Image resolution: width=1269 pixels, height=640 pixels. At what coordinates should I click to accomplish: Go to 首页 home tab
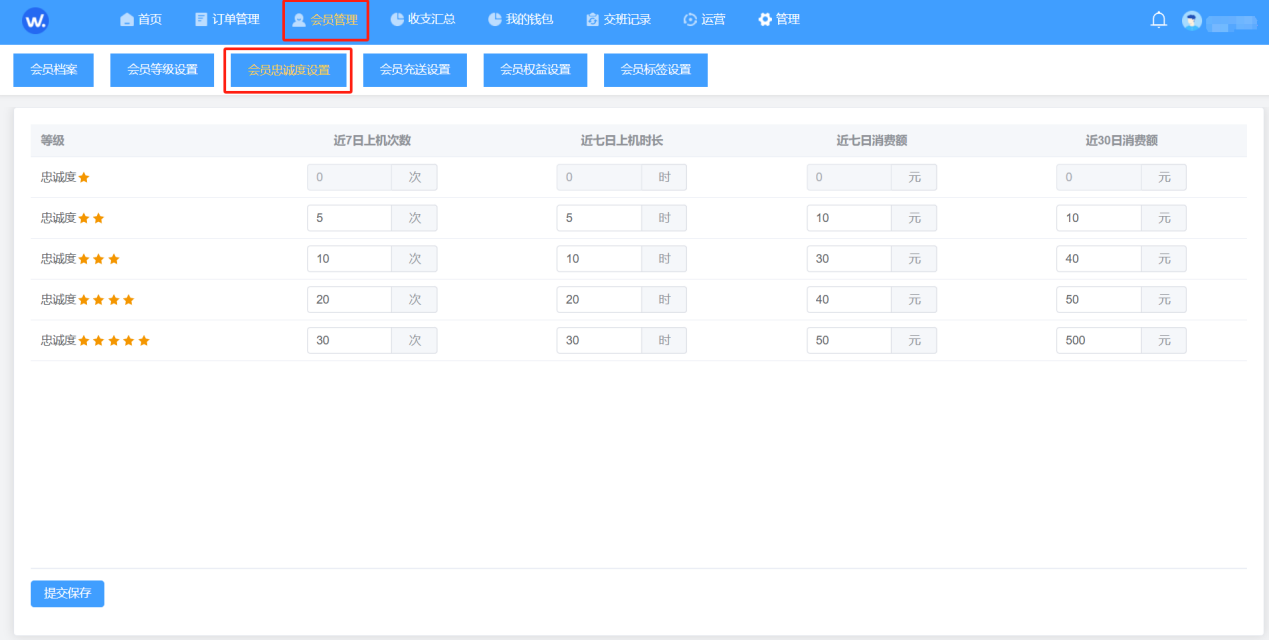pos(141,19)
